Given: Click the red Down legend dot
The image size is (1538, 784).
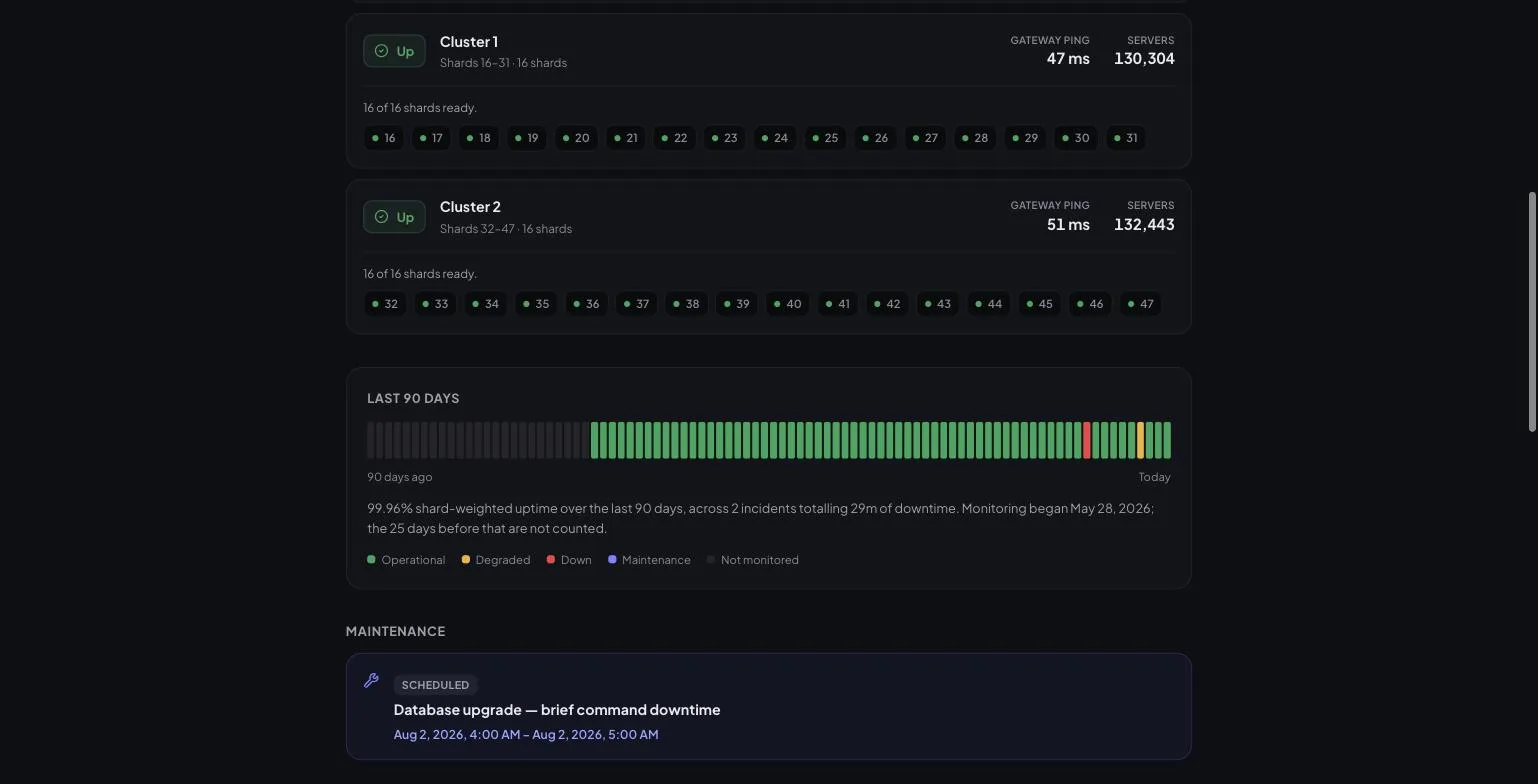Looking at the screenshot, I should pyautogui.click(x=550, y=560).
